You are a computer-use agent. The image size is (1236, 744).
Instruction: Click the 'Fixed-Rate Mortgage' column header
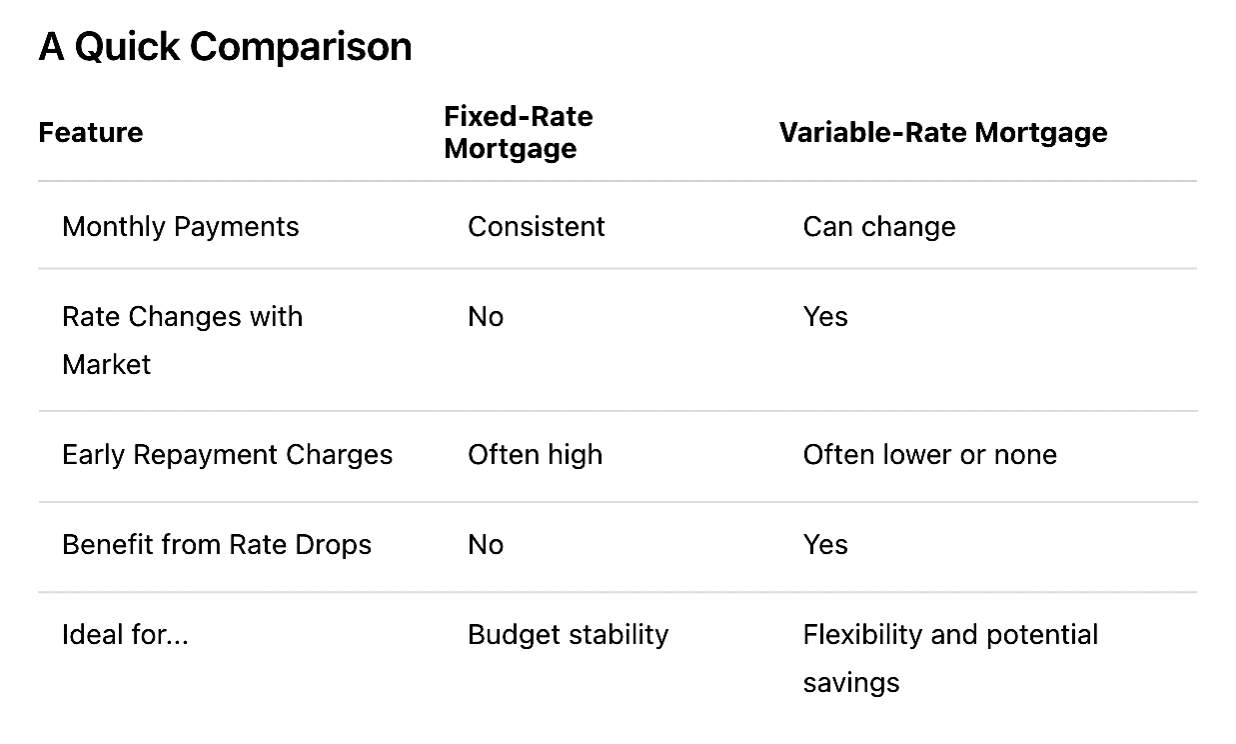(518, 133)
